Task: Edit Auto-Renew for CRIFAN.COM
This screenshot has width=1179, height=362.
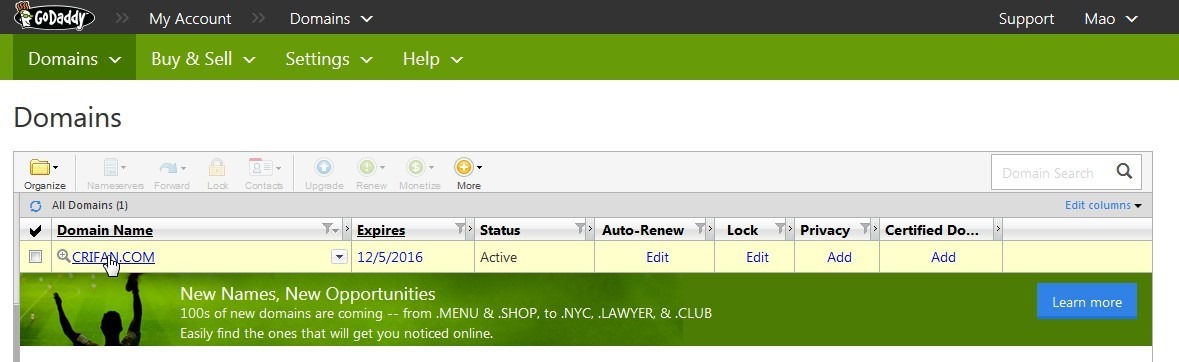Action: (x=657, y=257)
